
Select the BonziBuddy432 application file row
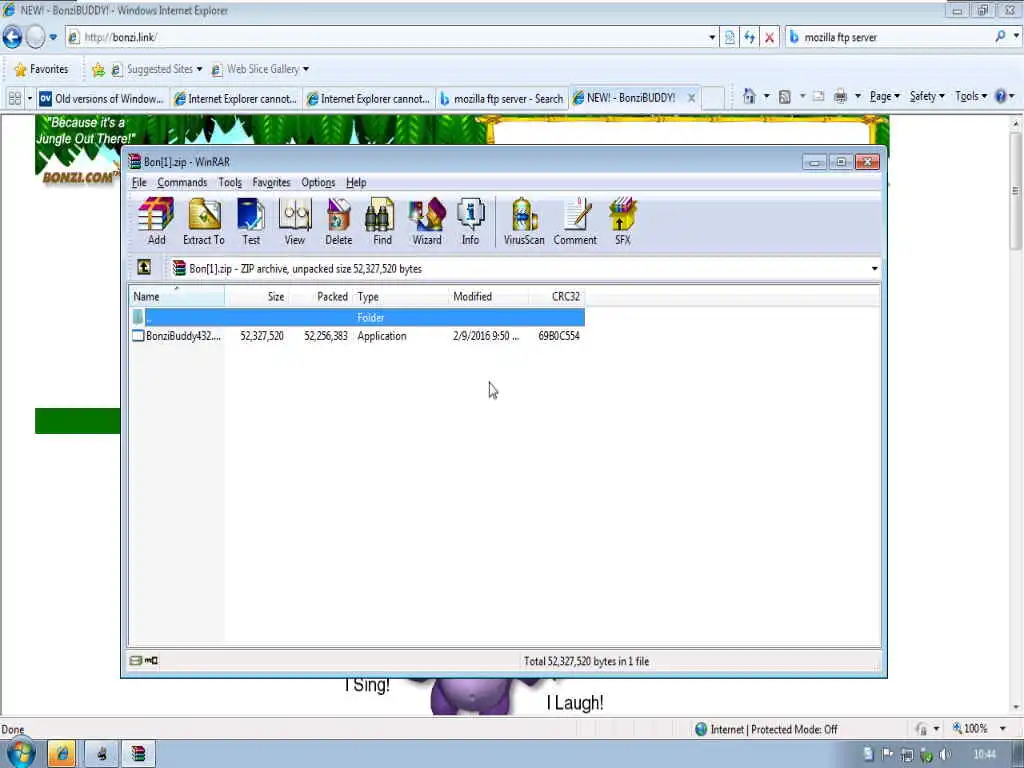click(x=357, y=336)
